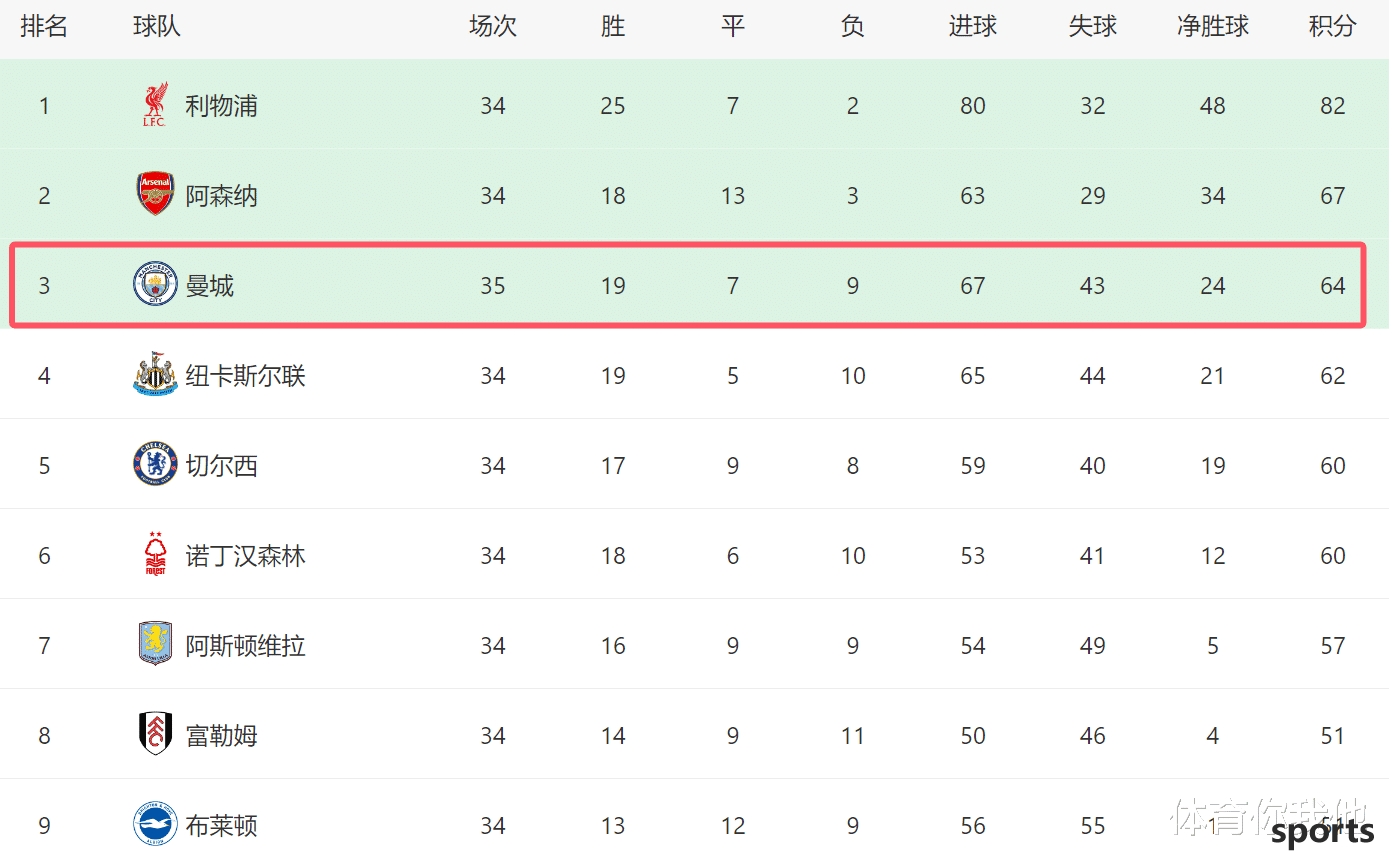Open the 纽卡斯尔联 team link
This screenshot has height=863, width=1389.
tap(245, 376)
